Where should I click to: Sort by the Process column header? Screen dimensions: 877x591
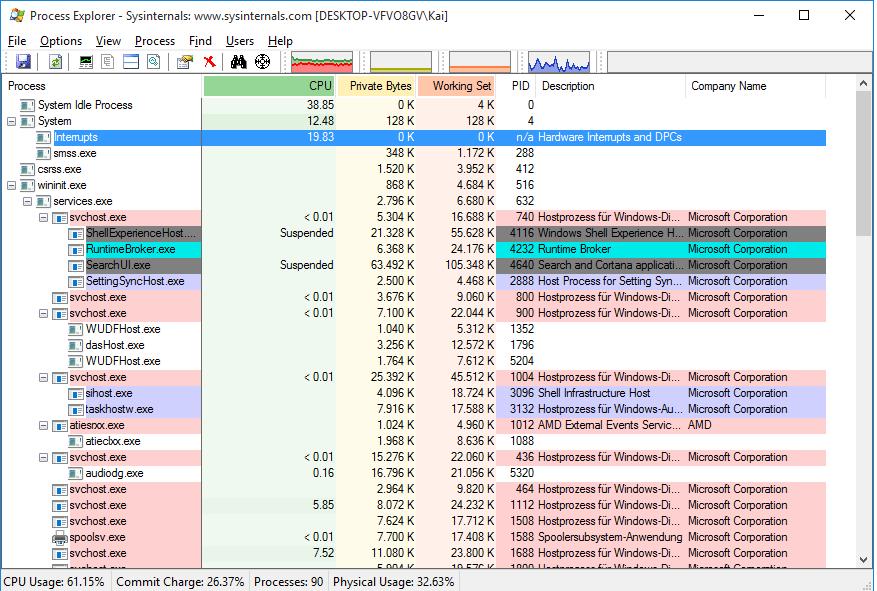[x=102, y=86]
